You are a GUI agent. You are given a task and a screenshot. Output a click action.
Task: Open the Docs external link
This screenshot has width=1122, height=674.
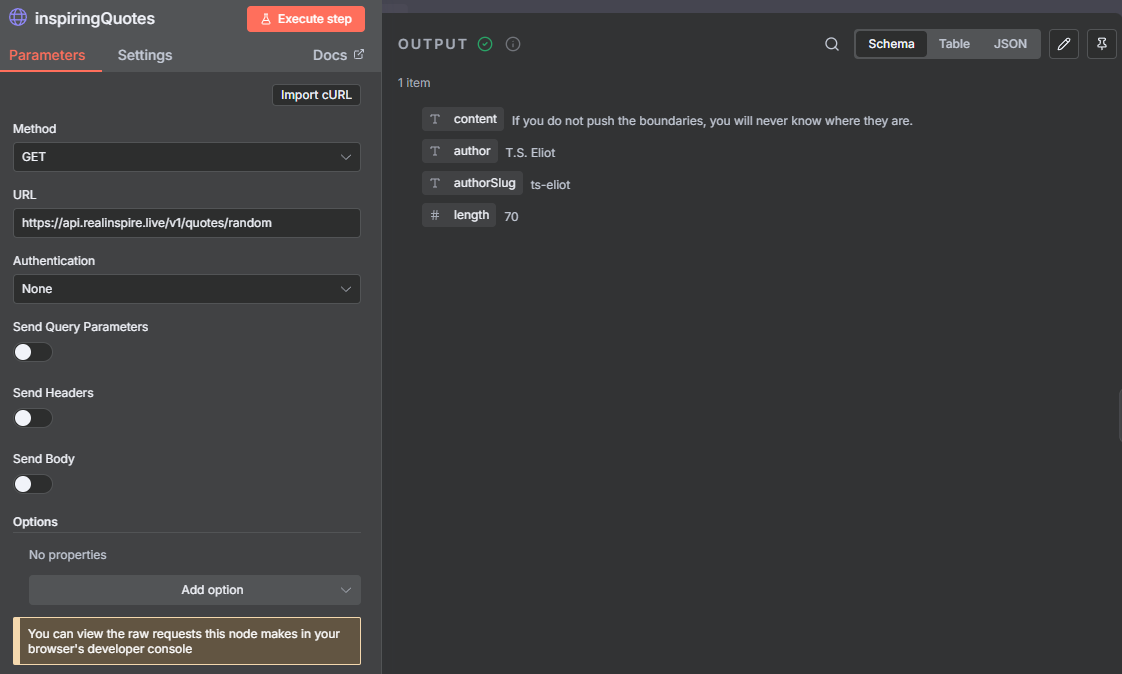pos(338,55)
